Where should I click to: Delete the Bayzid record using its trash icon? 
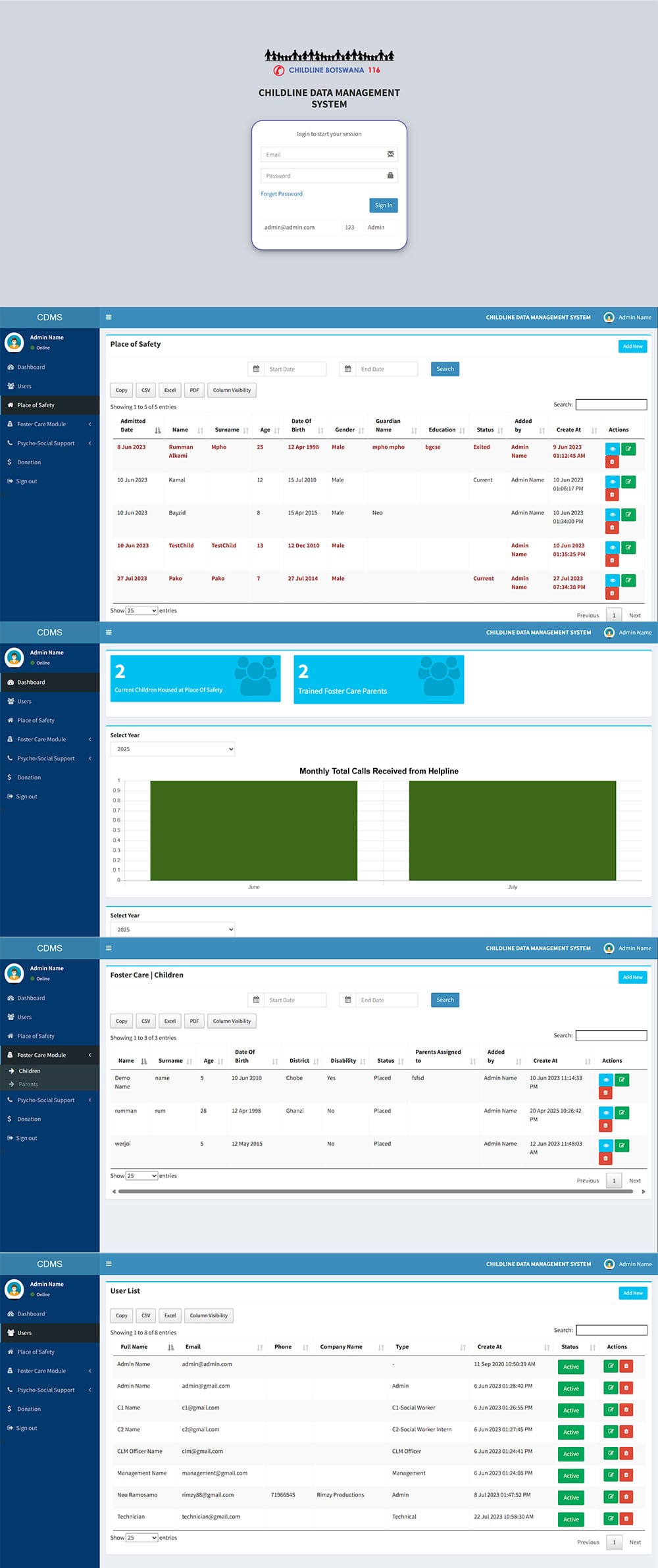[612, 527]
